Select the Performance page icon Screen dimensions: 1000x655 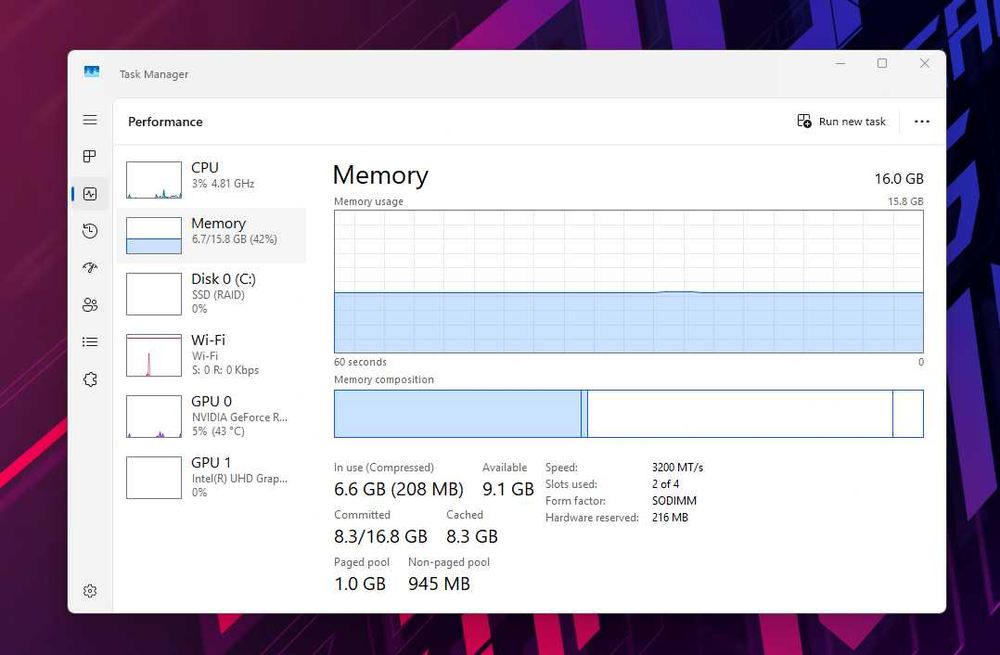(x=90, y=194)
